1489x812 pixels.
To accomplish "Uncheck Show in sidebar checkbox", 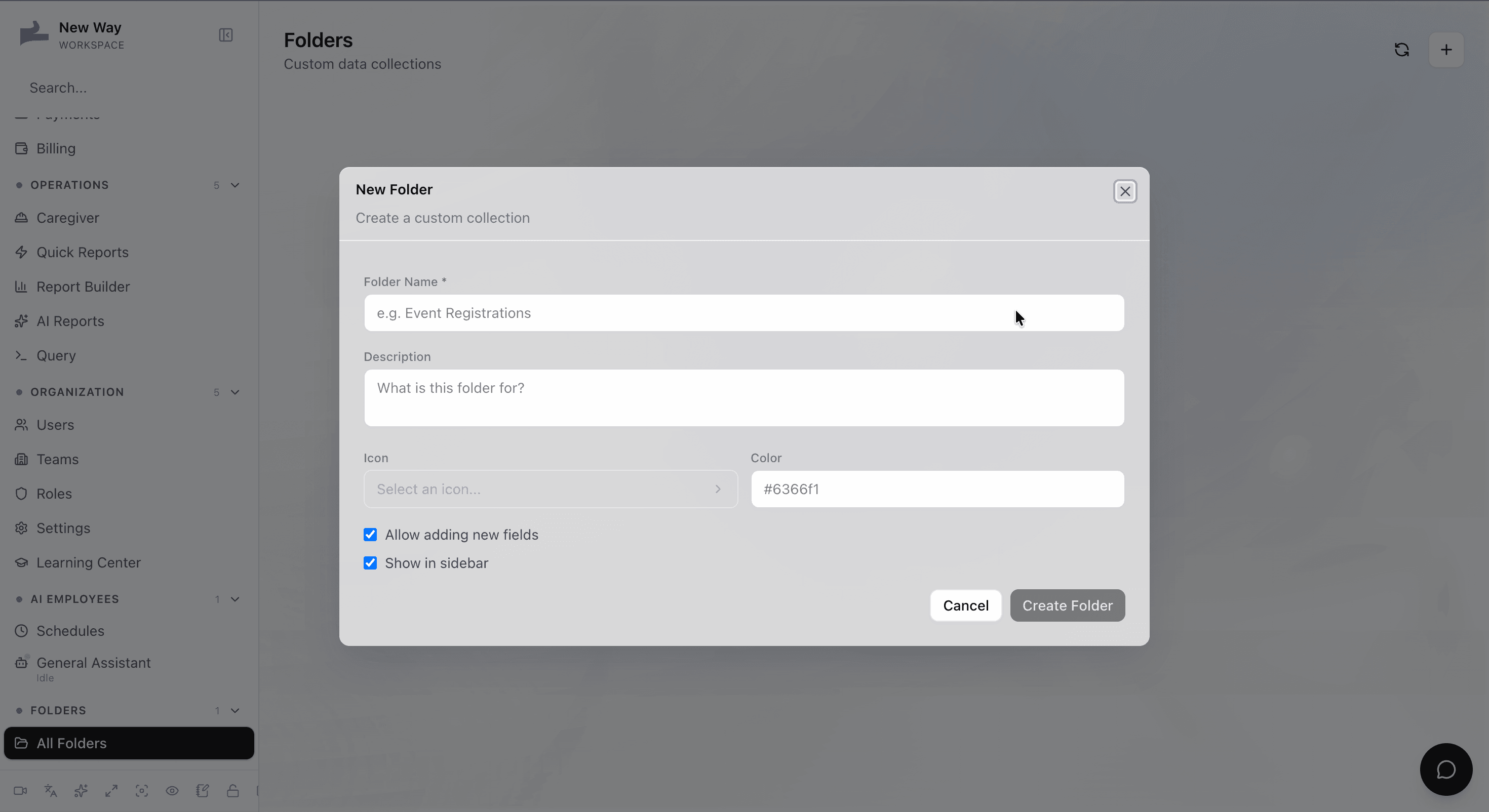I will pos(370,563).
